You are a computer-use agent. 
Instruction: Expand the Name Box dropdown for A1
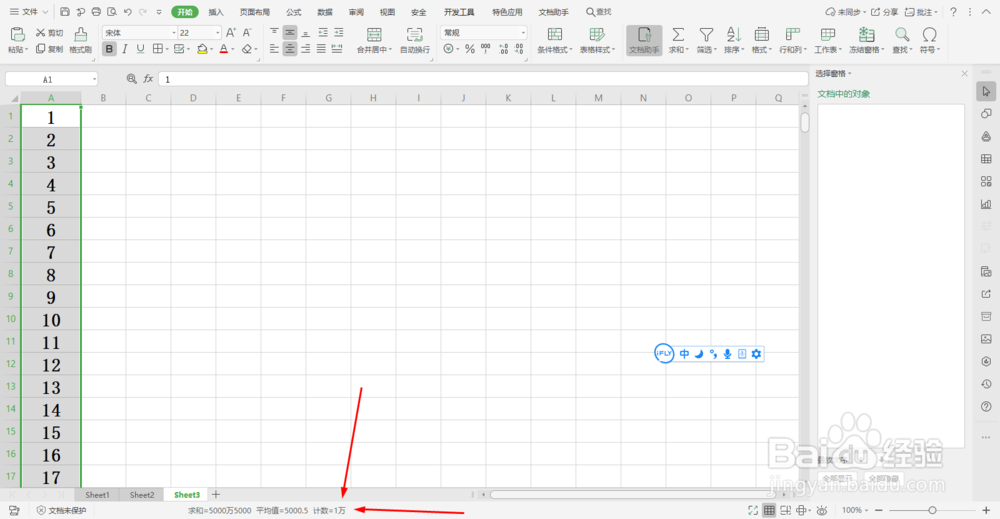(94, 79)
